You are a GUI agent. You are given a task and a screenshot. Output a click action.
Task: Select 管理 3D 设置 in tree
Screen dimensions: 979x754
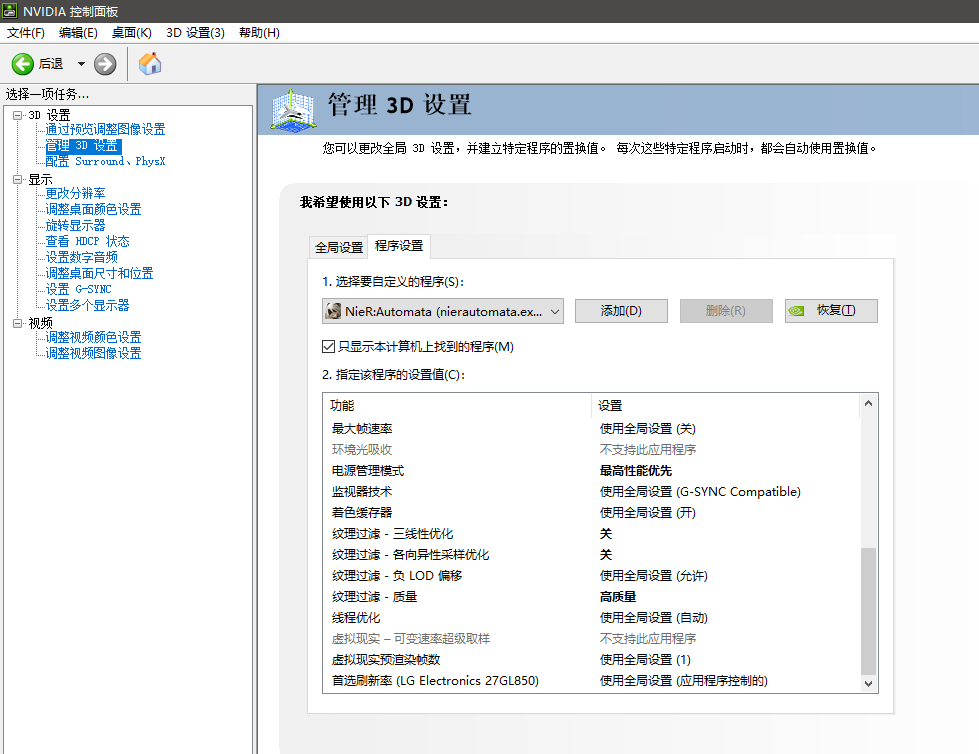click(x=83, y=145)
